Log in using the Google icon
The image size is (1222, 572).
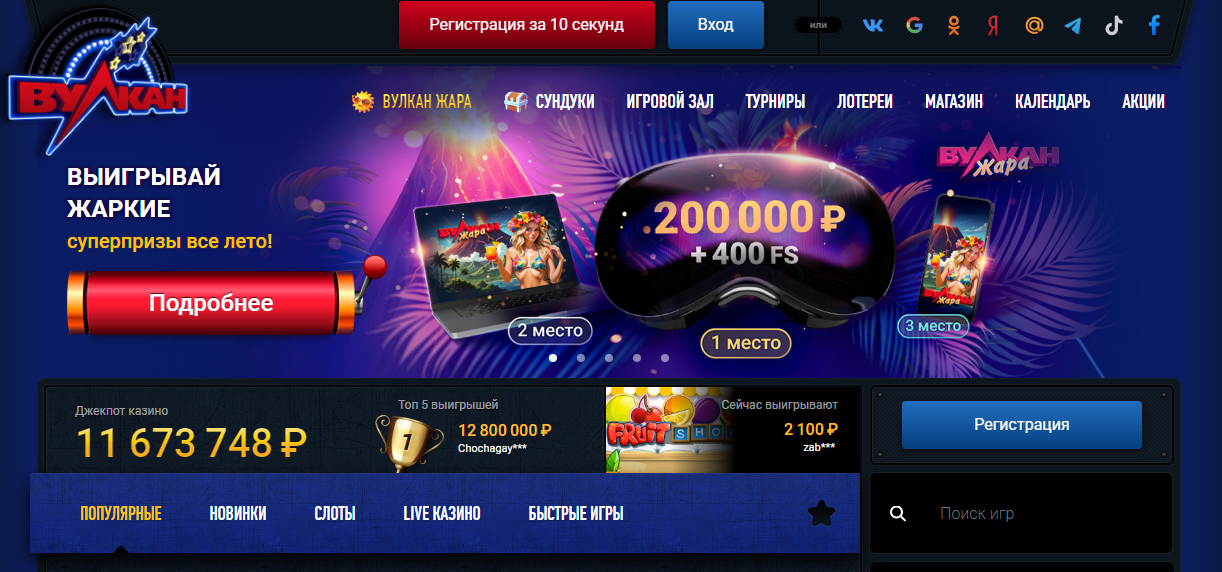pyautogui.click(x=914, y=25)
